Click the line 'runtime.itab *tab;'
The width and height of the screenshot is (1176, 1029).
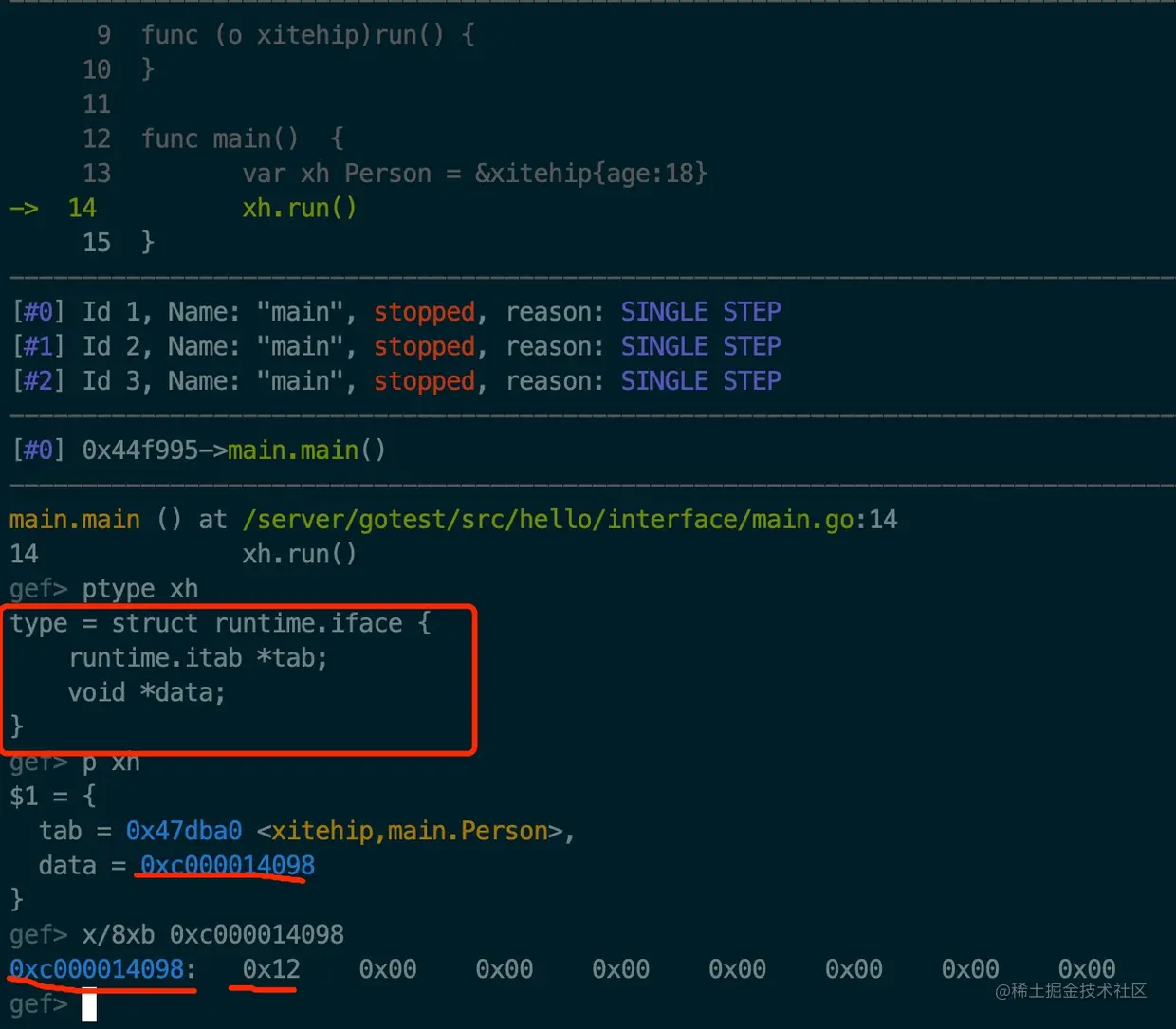point(198,657)
